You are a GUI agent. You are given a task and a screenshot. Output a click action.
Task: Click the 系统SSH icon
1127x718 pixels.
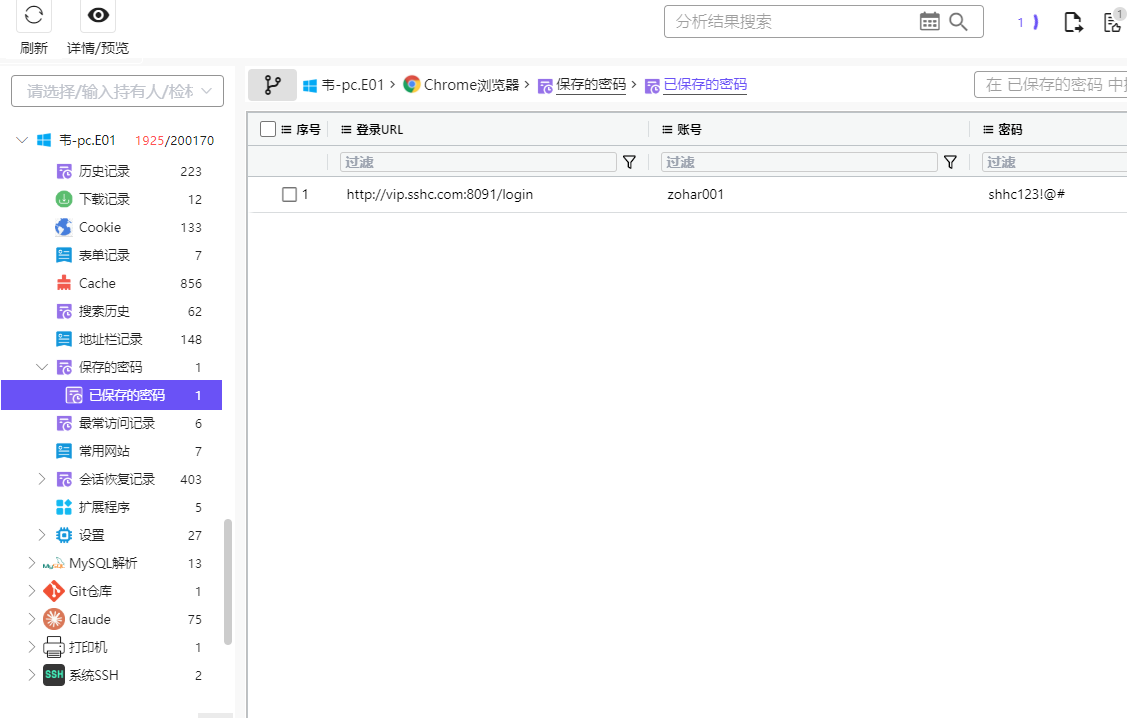[x=54, y=676]
